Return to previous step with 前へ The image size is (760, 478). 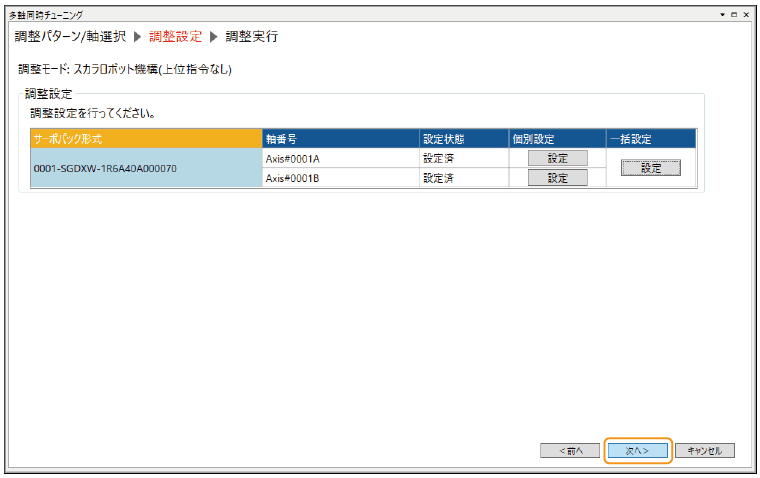coord(569,451)
